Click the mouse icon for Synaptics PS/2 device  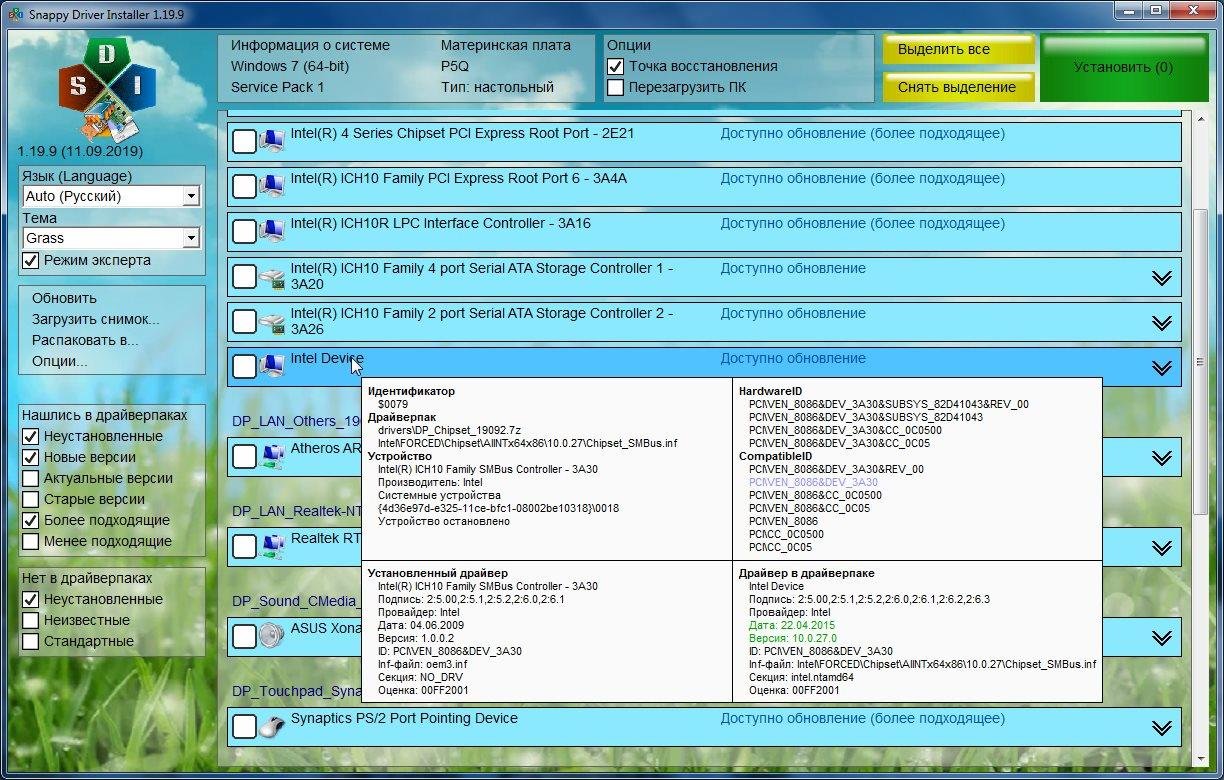tap(271, 727)
